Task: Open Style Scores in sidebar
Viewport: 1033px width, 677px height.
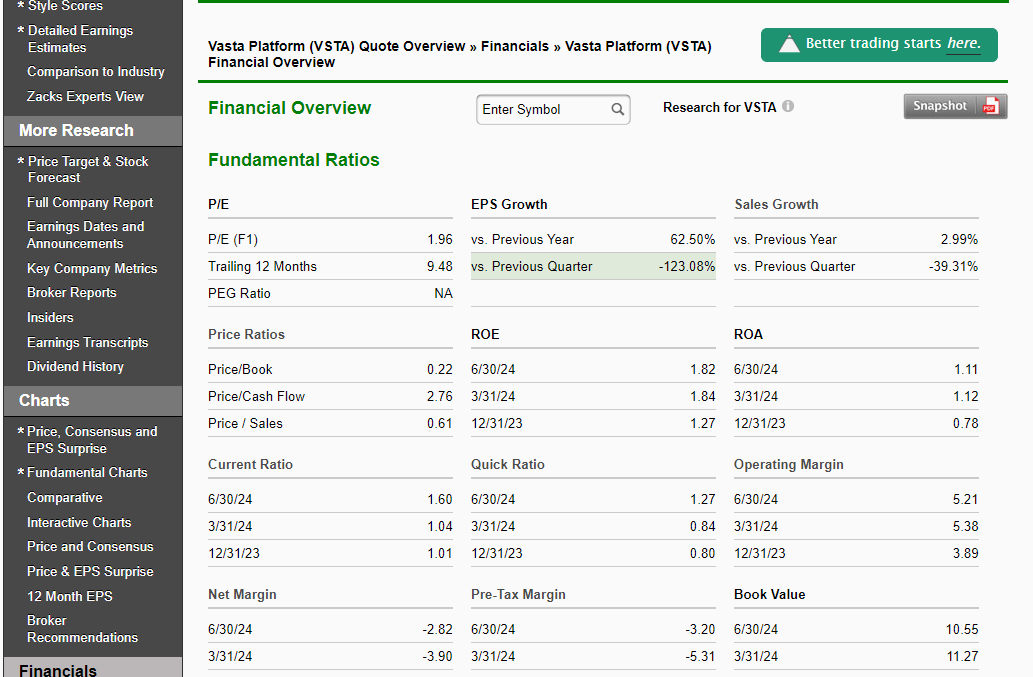Action: (65, 6)
